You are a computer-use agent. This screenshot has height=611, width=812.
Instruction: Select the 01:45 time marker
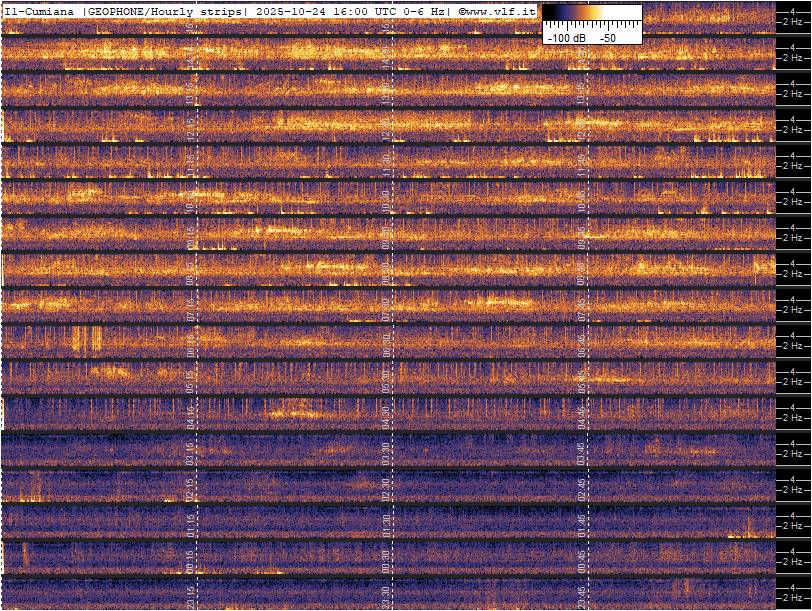point(581,526)
